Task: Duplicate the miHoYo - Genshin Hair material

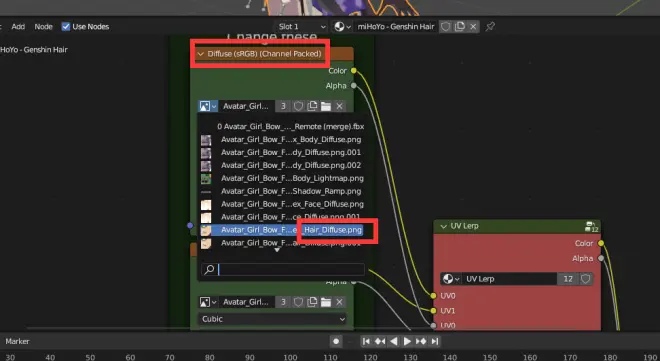Action: click(460, 27)
